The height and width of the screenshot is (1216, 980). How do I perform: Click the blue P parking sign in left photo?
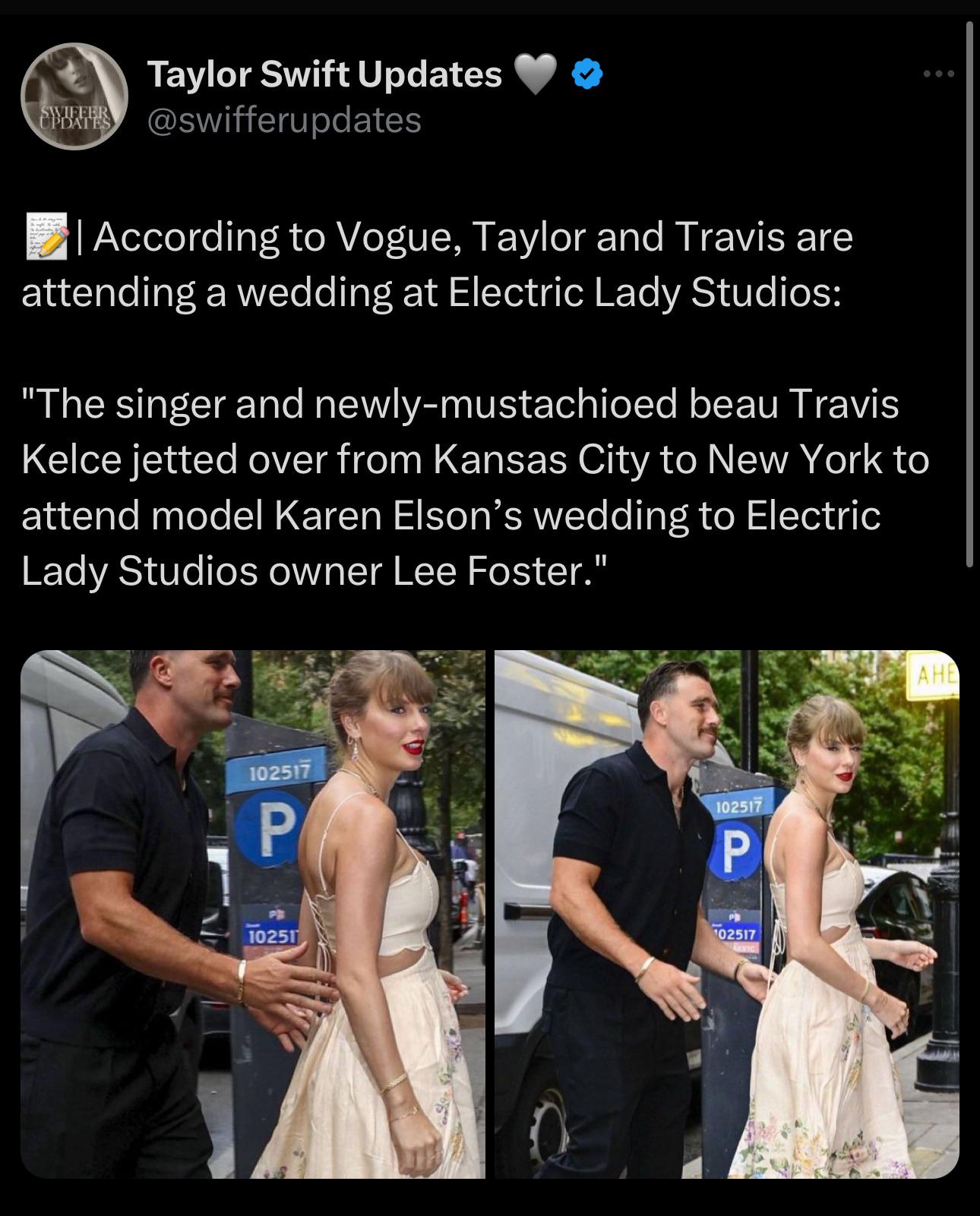267,826
